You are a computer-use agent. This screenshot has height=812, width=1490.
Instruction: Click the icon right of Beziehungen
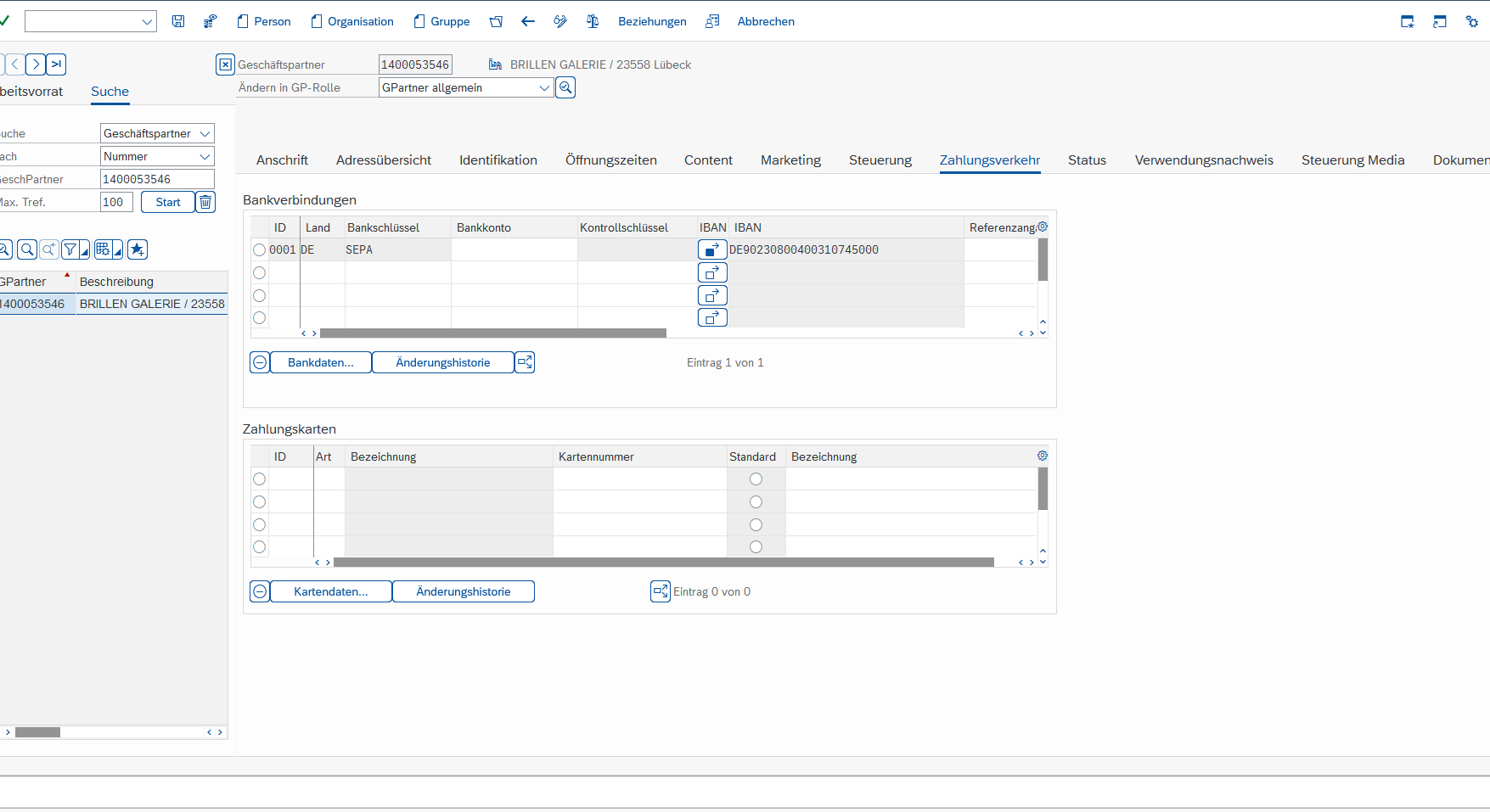(712, 21)
